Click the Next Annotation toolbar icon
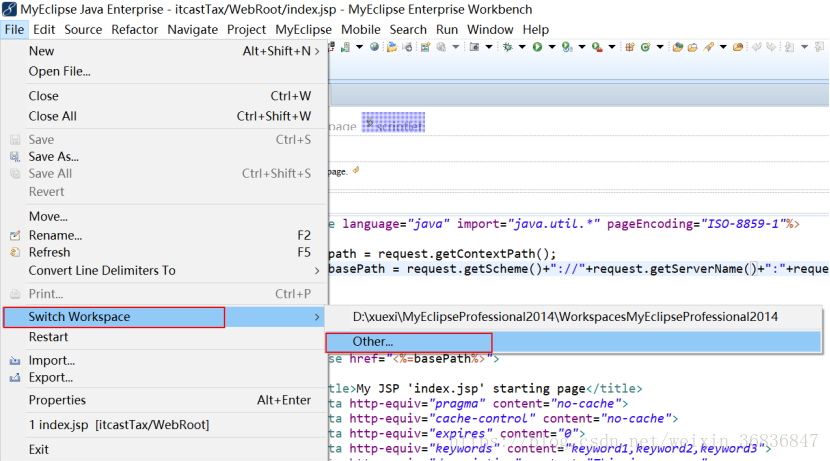Screen dimensions: 830x461 click(789, 47)
